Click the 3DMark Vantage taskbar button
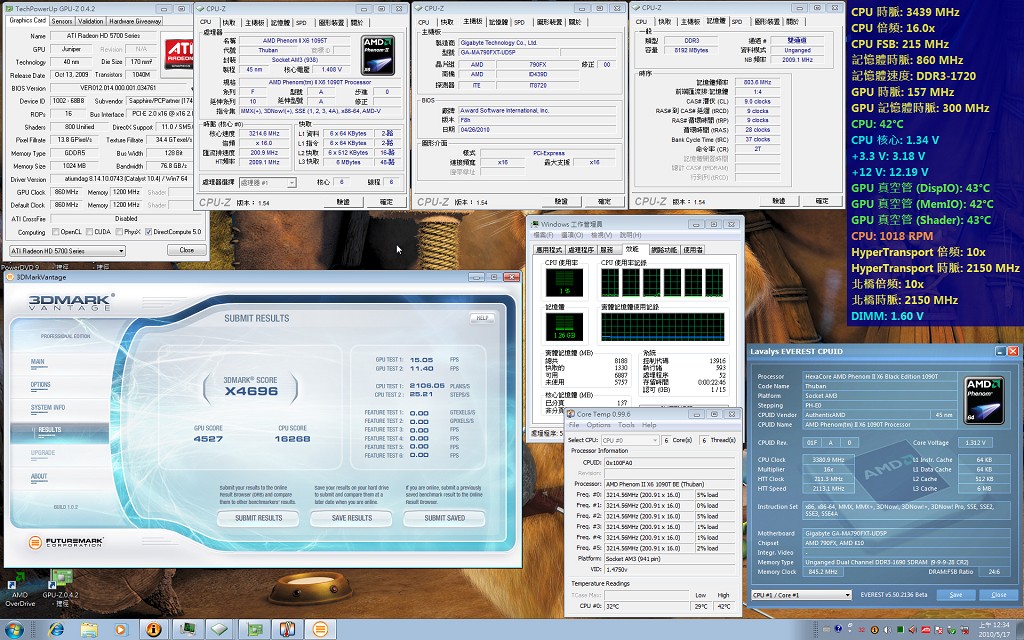This screenshot has height=640, width=1024. 320,630
